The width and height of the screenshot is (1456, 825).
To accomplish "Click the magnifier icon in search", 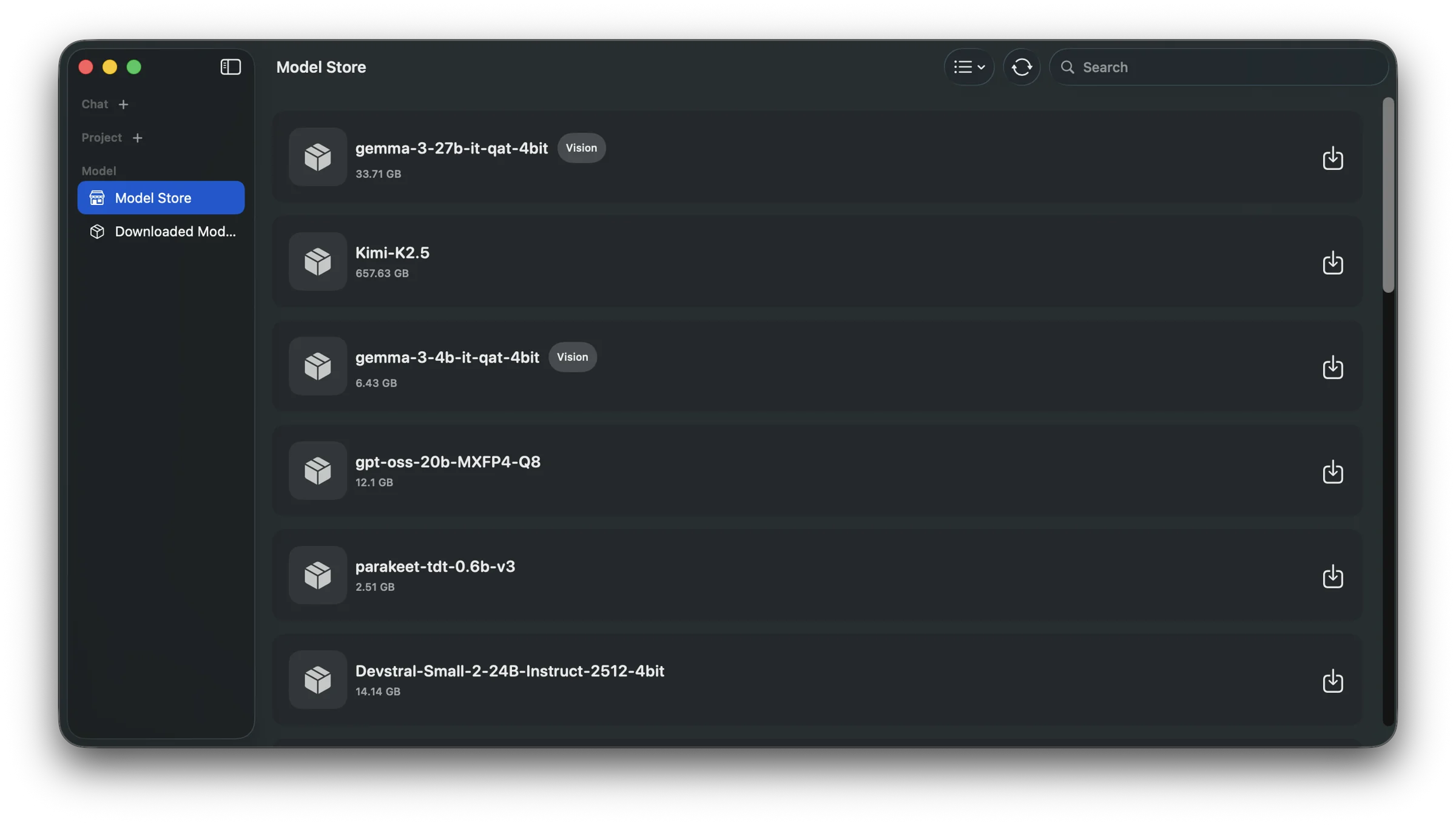I will pyautogui.click(x=1067, y=67).
